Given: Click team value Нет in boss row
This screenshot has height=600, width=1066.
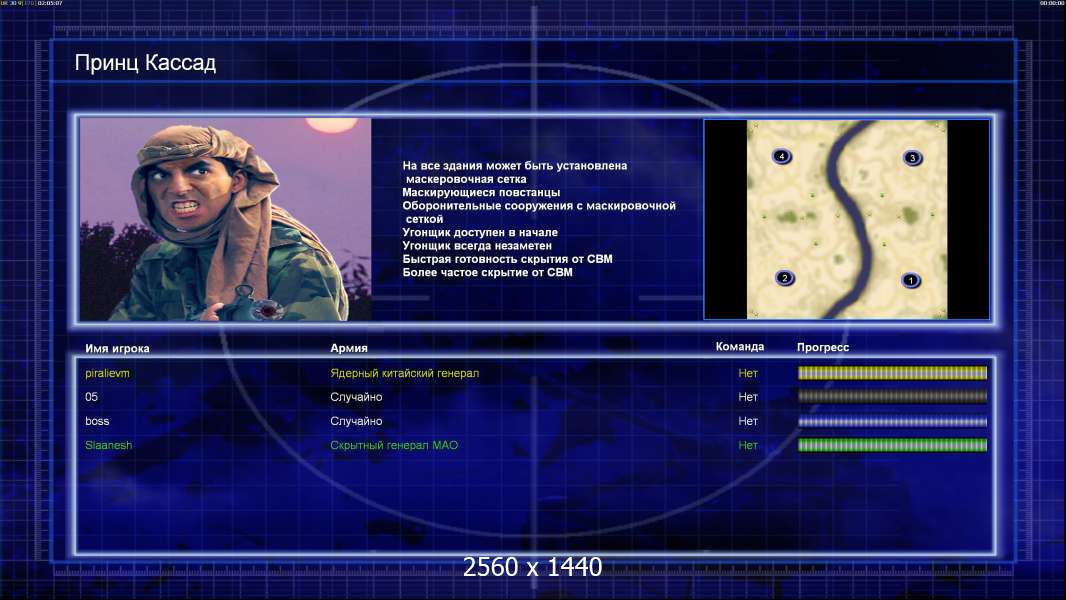Looking at the screenshot, I should [748, 421].
